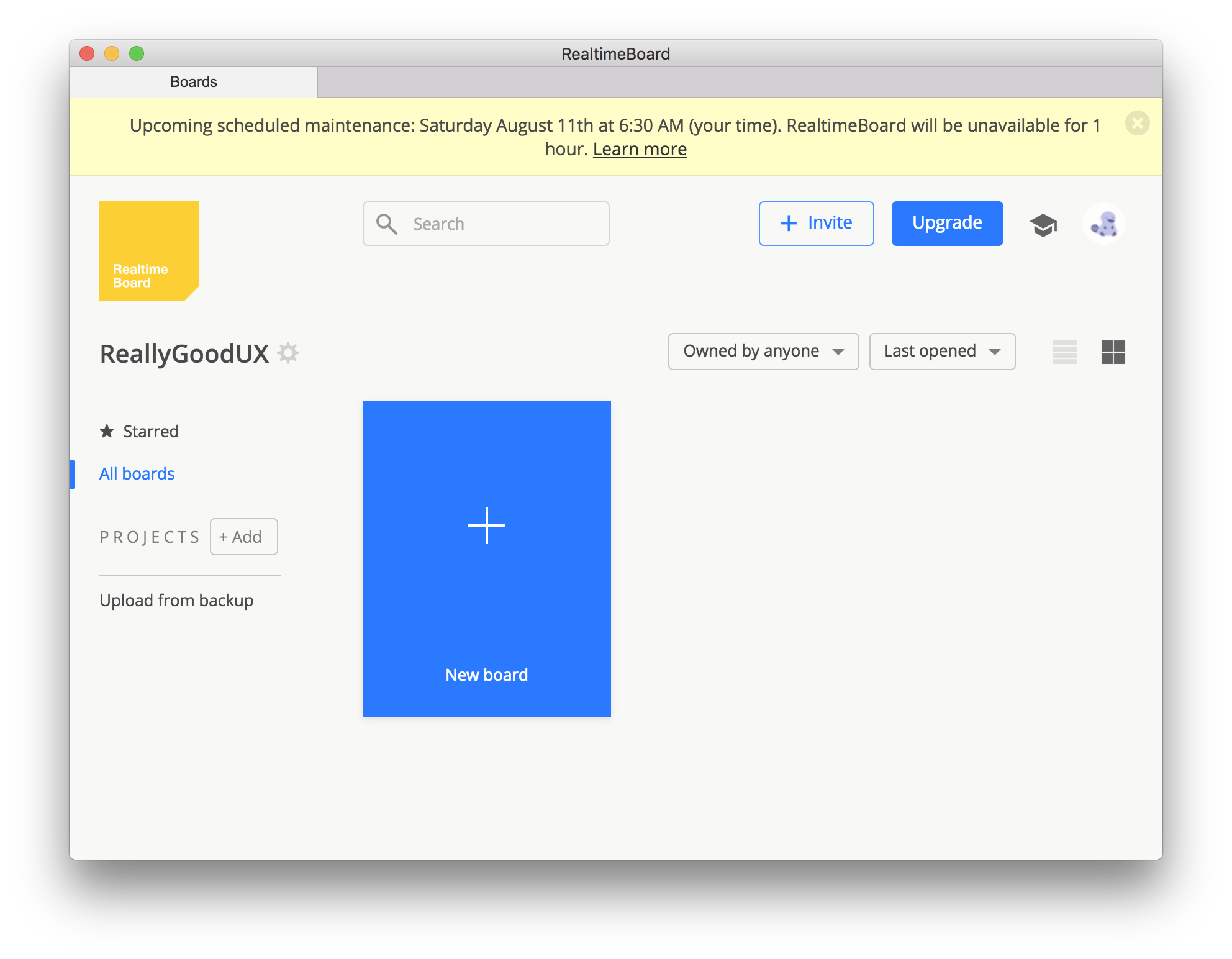Click the magnifying glass search icon
Viewport: 1232px width, 959px height.
click(387, 224)
